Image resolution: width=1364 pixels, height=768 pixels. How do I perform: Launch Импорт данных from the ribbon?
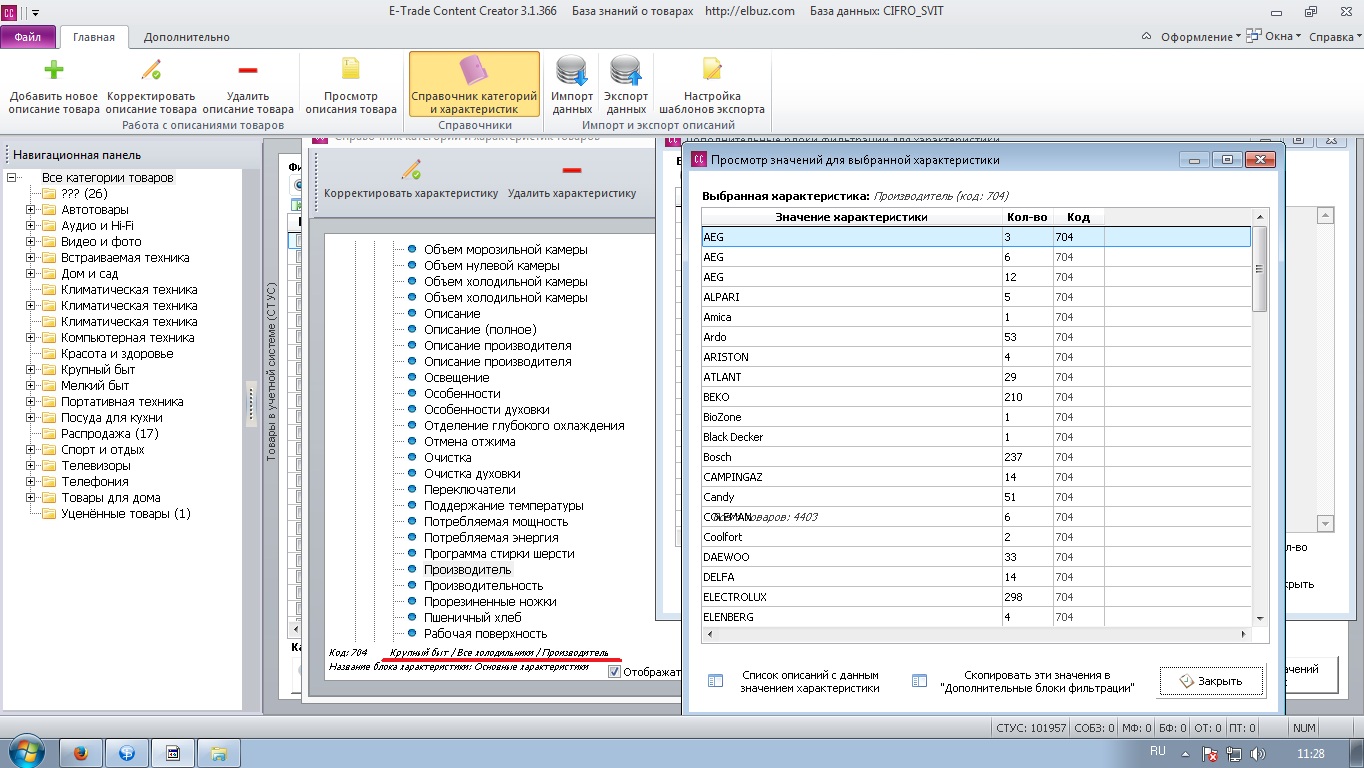click(572, 86)
